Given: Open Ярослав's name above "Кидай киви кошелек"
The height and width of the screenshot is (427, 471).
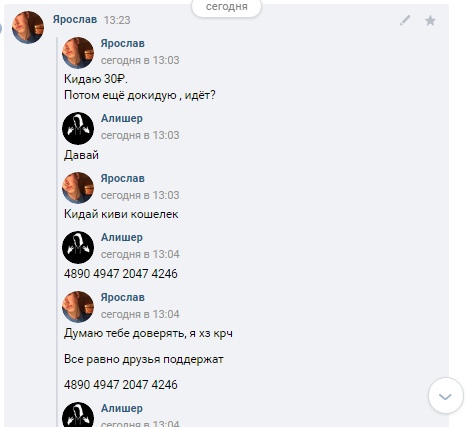Looking at the screenshot, I should pos(123,178).
